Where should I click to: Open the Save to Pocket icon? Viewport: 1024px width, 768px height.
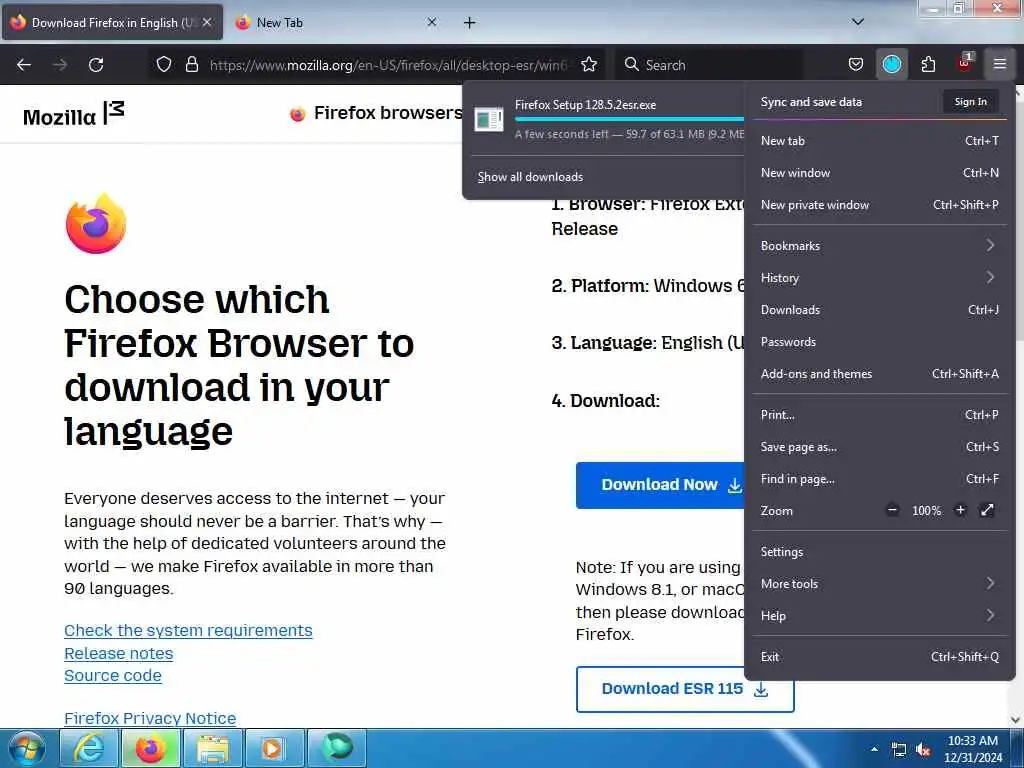[x=856, y=65]
